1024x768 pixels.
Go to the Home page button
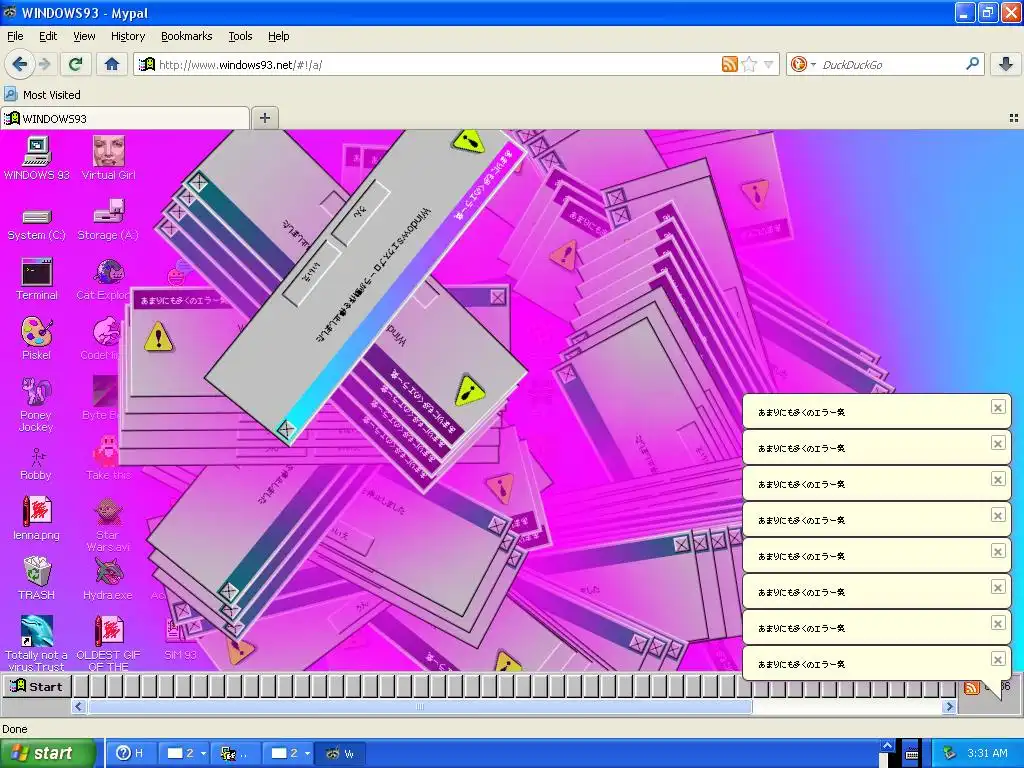pos(112,64)
